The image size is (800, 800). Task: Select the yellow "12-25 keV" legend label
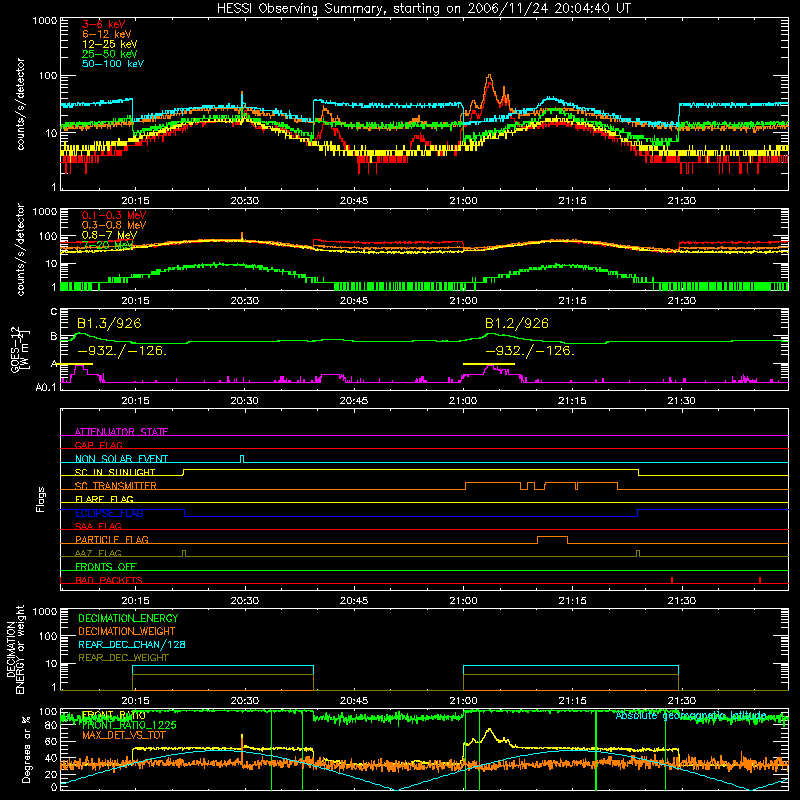tap(110, 44)
